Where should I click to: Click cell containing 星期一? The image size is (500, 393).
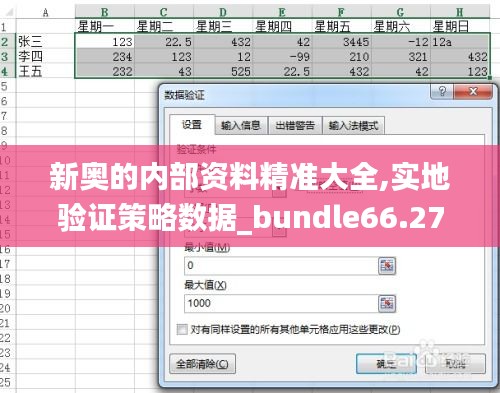[104, 26]
